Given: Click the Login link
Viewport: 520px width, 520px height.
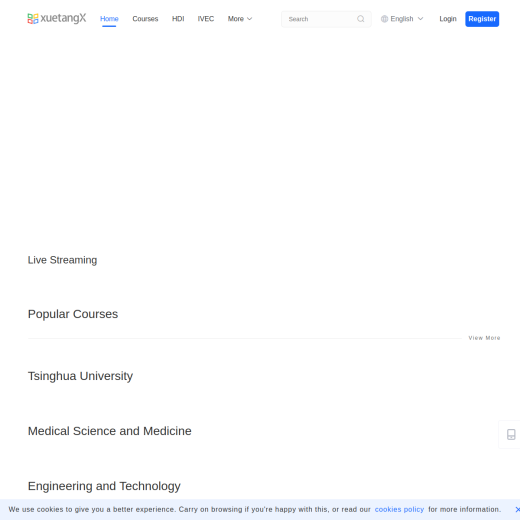Looking at the screenshot, I should pos(448,19).
